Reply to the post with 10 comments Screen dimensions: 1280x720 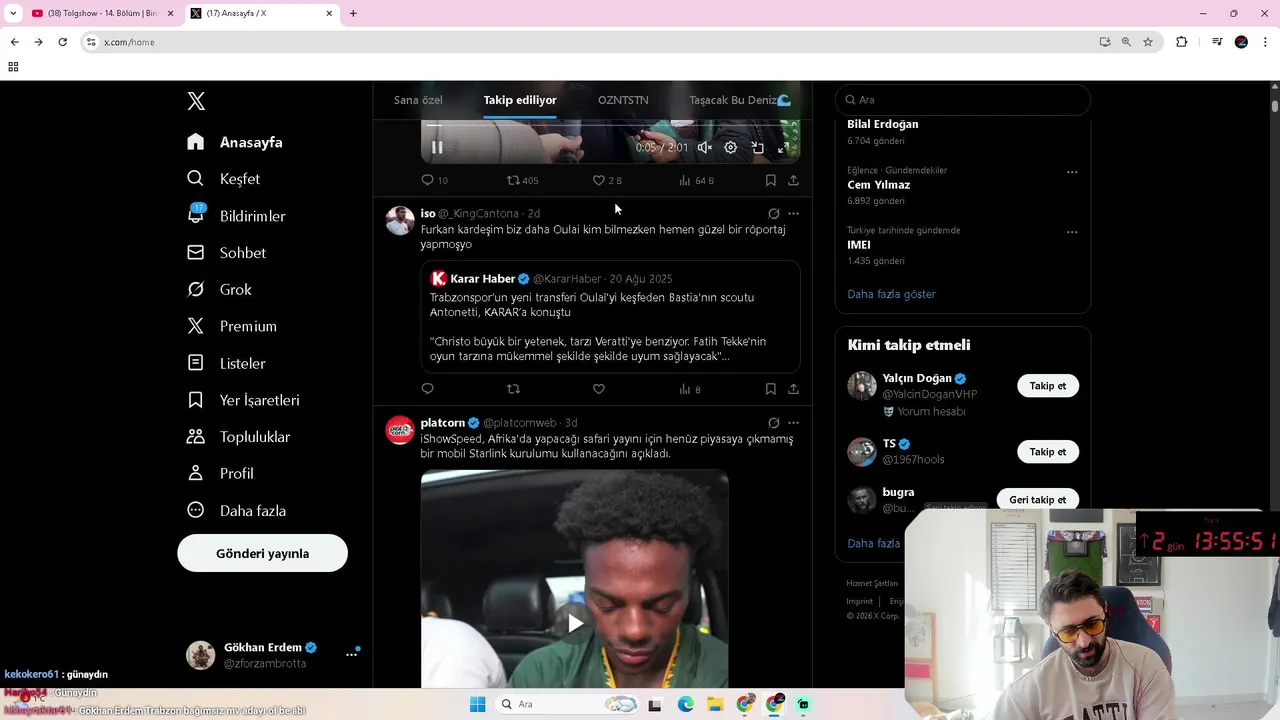point(434,180)
